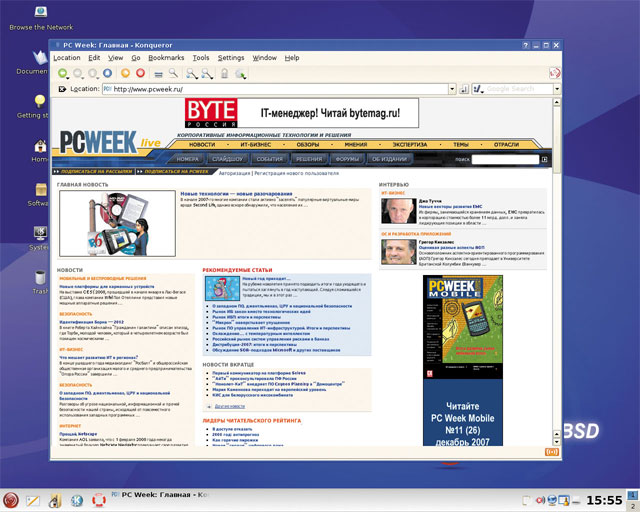
Task: Open the View menu
Action: (x=116, y=58)
